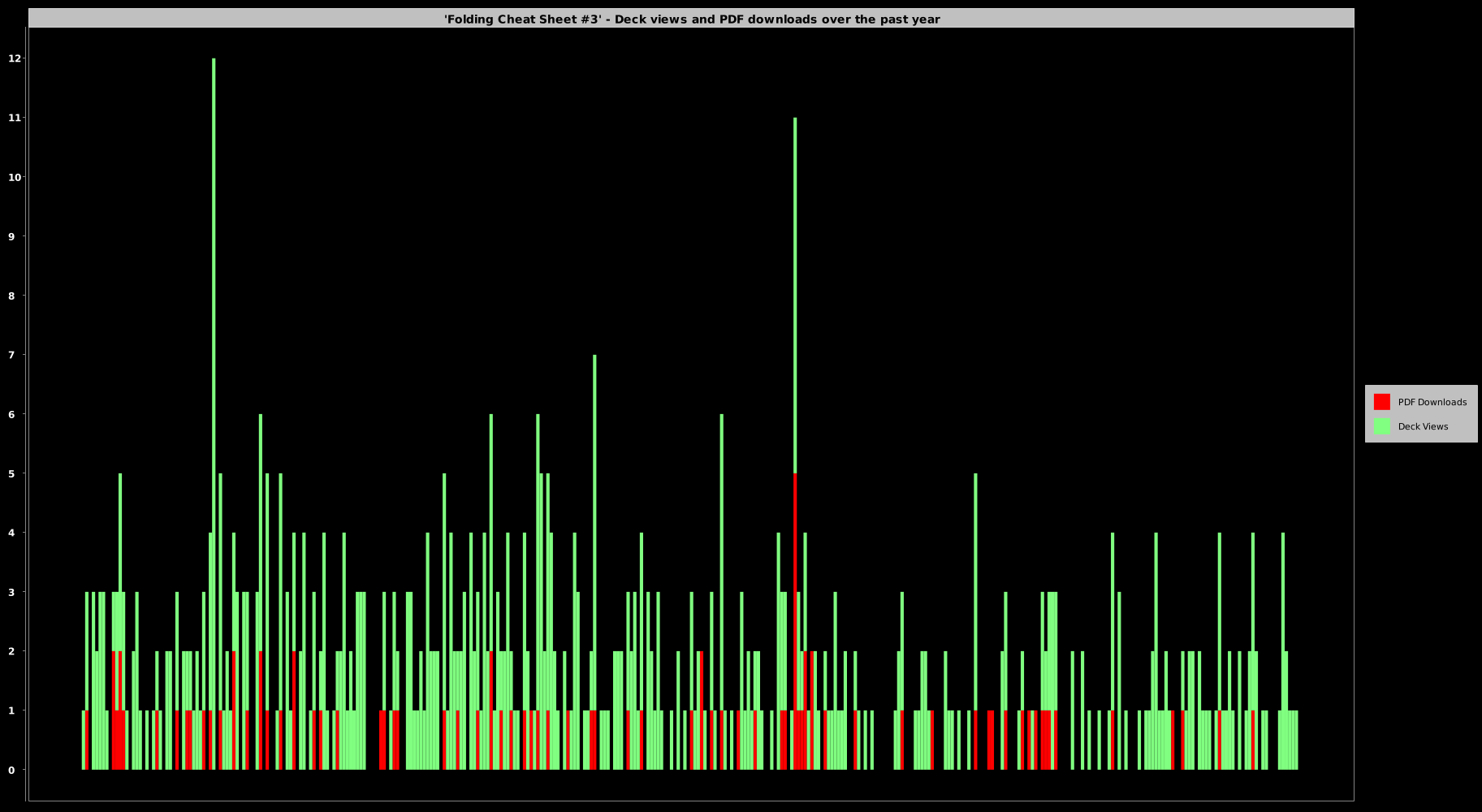
Task: Click the green Deck Views legend swatch
Action: 1381,426
